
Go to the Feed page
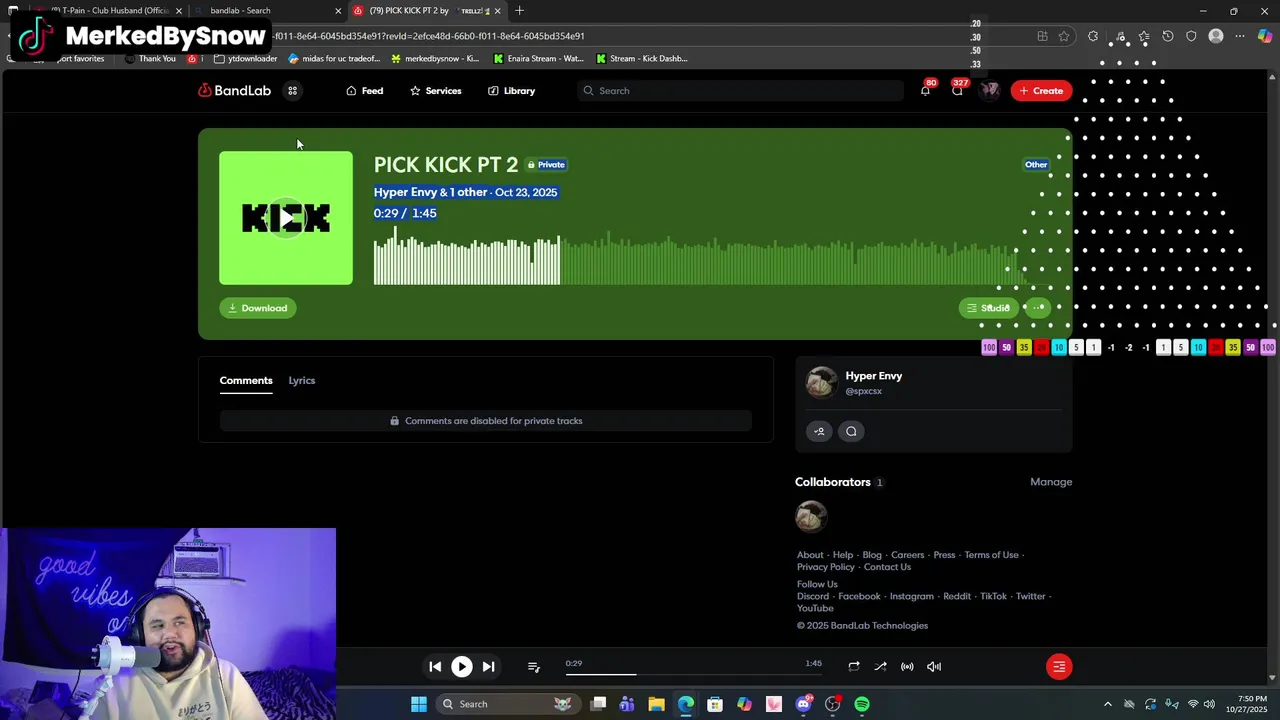point(365,91)
